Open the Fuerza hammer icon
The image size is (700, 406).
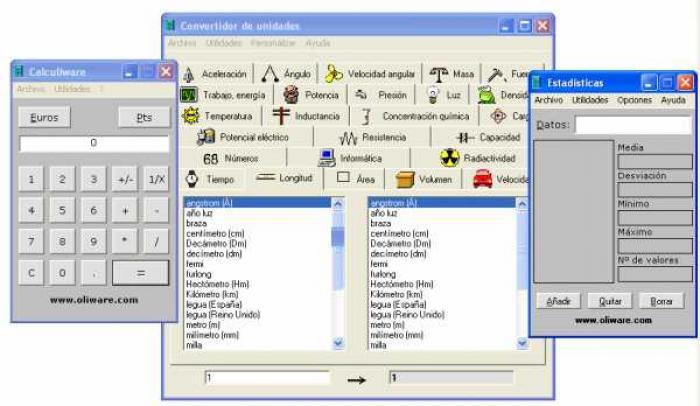[496, 75]
